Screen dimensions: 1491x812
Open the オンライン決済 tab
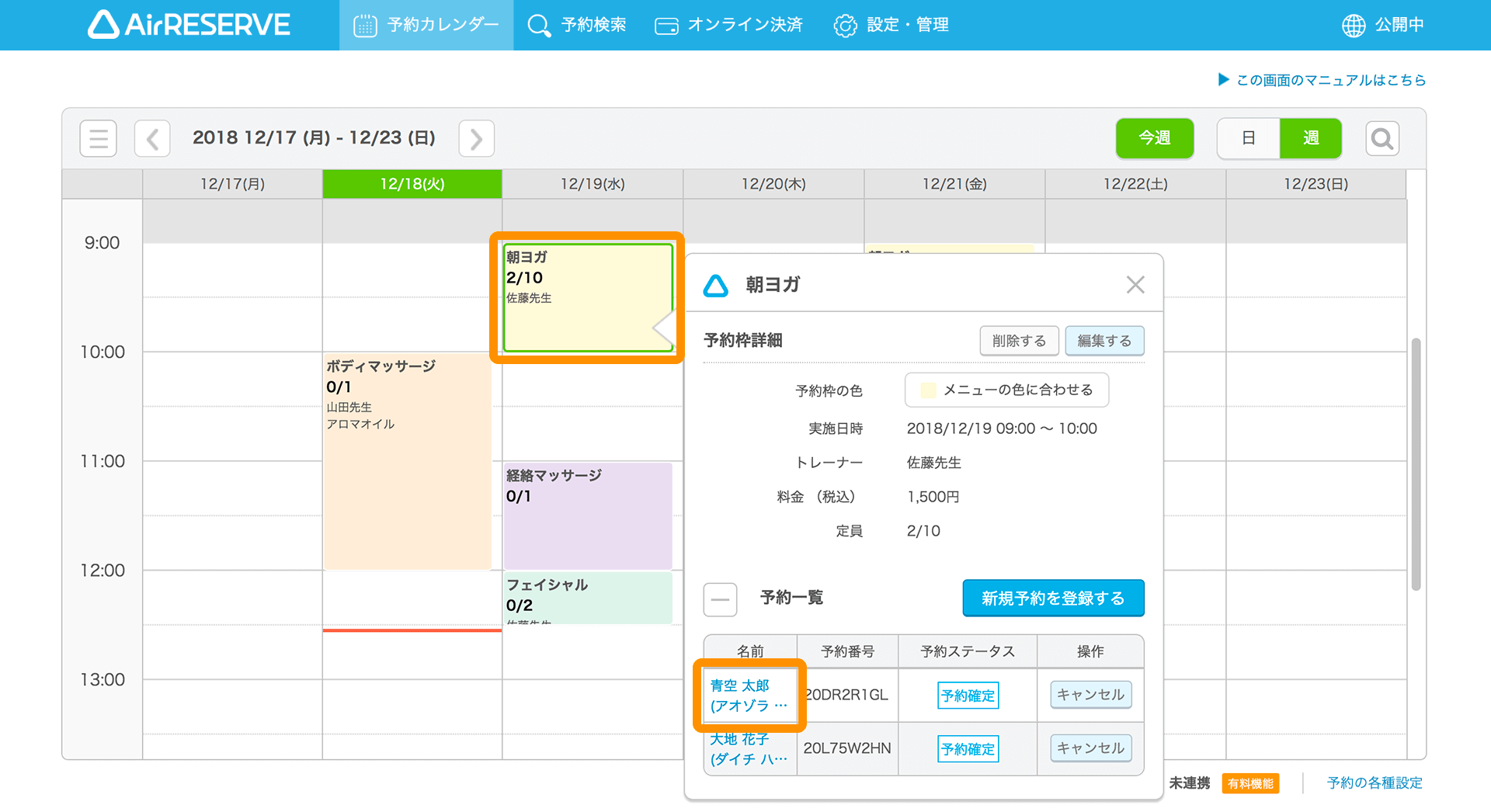[x=728, y=26]
